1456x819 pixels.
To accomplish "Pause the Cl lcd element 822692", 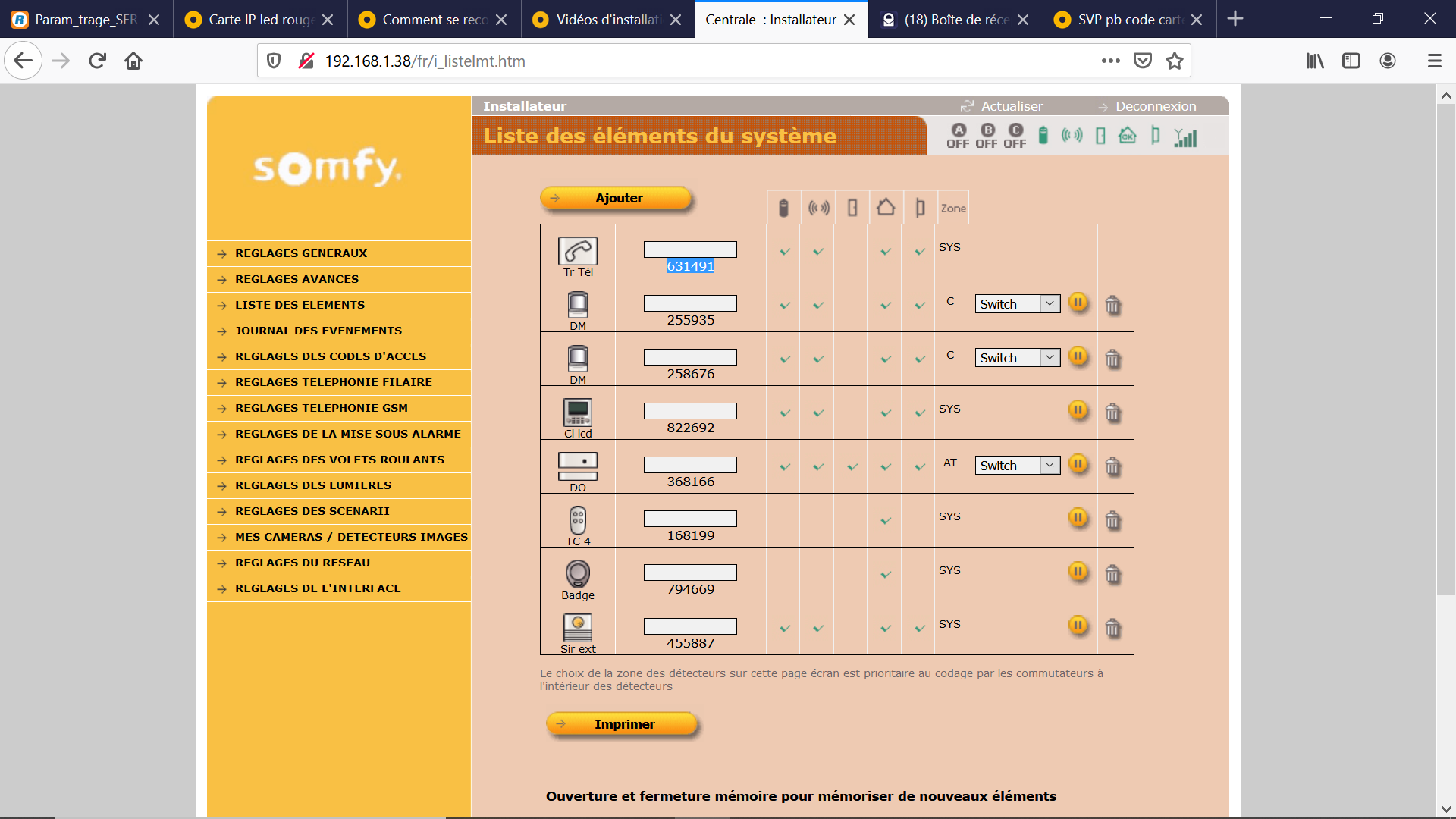I will pyautogui.click(x=1078, y=410).
